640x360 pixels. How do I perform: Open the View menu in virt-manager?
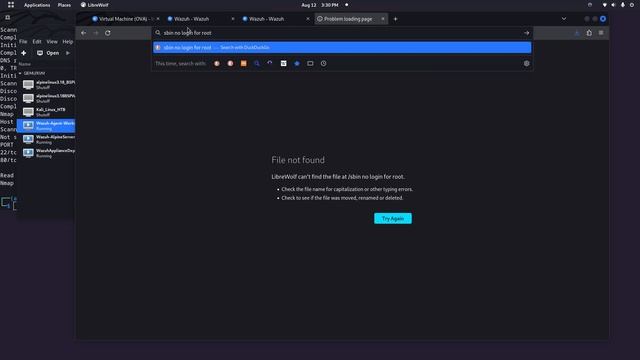pos(52,42)
